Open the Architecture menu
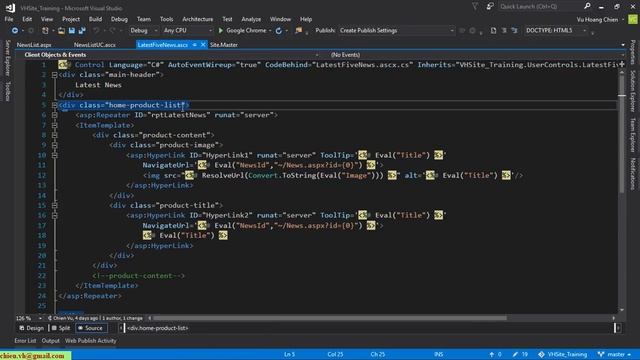 point(198,19)
